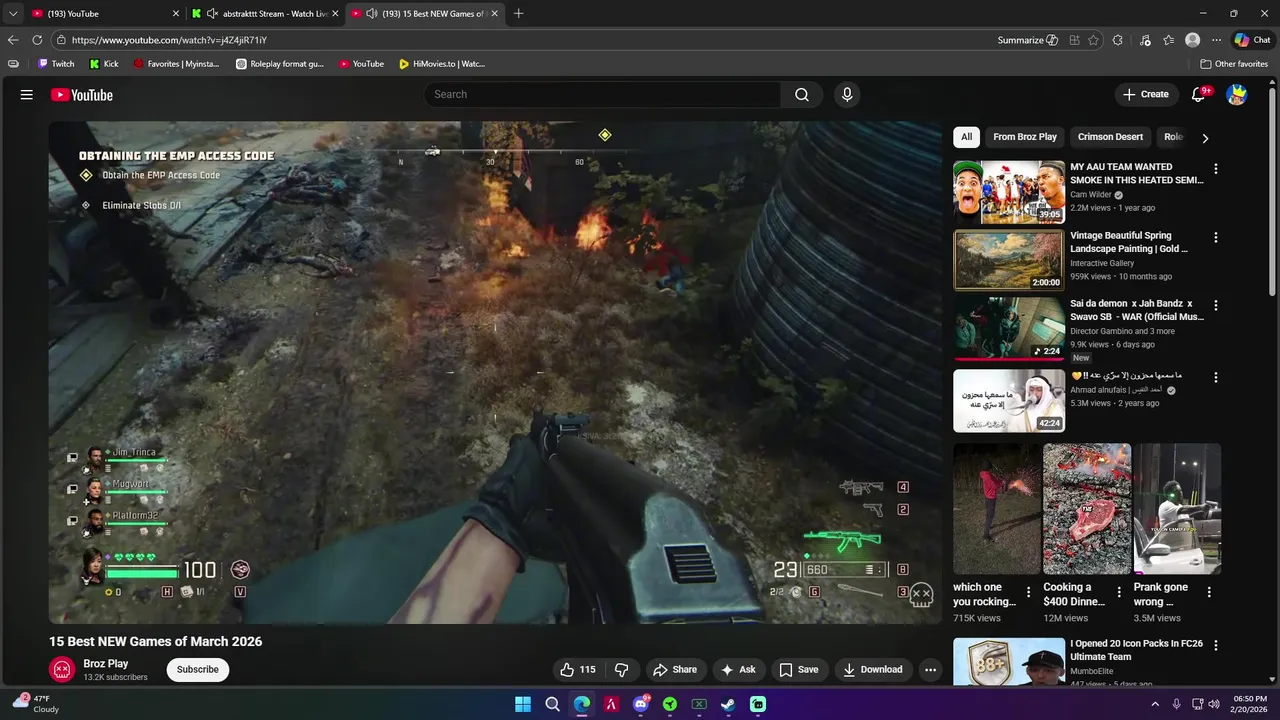Click the Ask button
Screen dimensions: 1280x720
(x=738, y=670)
